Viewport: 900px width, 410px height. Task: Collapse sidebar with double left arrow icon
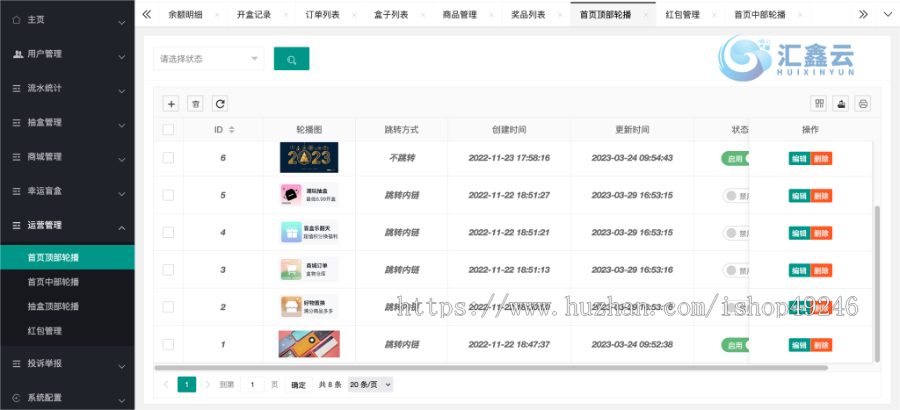[147, 15]
